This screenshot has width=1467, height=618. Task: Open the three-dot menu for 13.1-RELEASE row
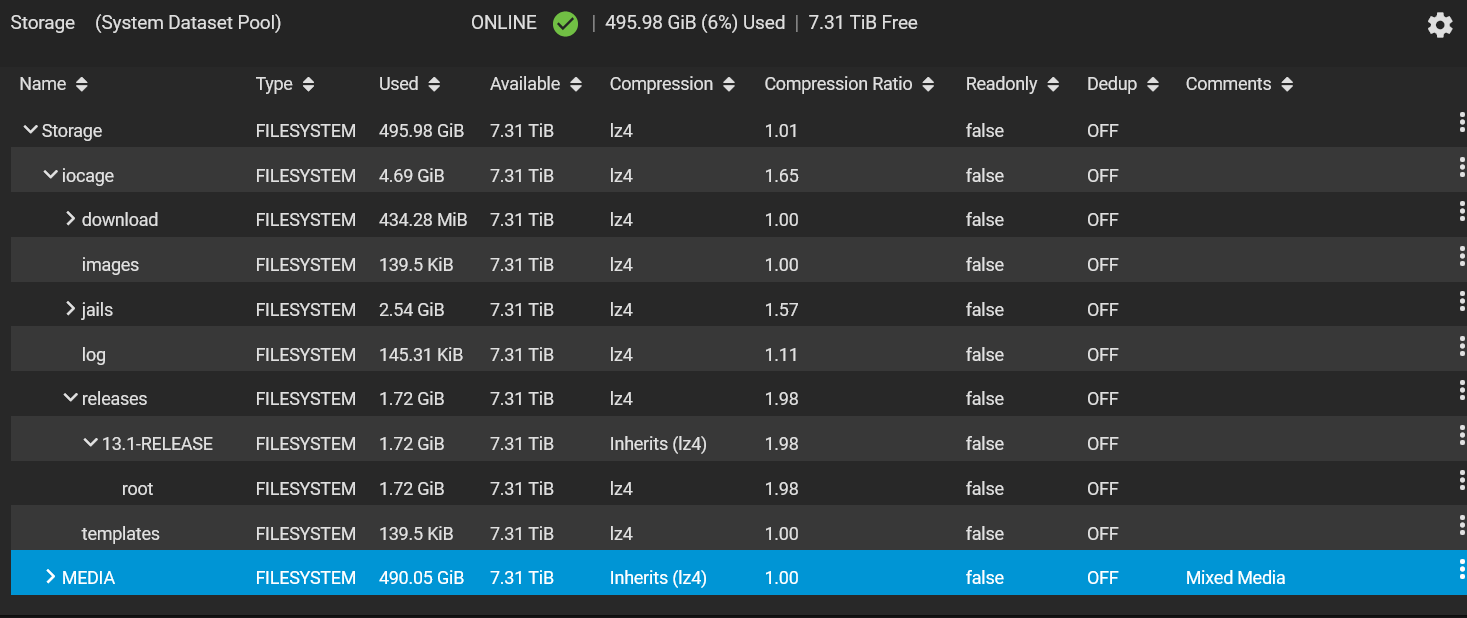click(x=1461, y=436)
